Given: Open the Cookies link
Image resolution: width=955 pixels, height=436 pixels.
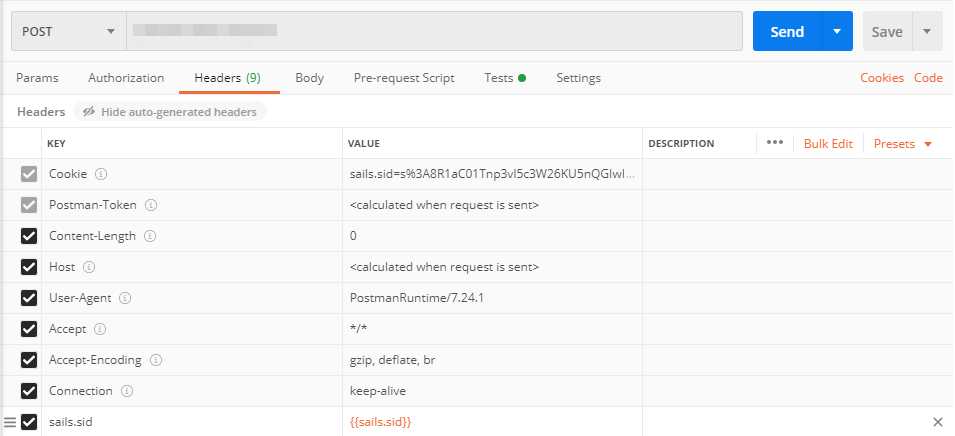Looking at the screenshot, I should point(881,78).
